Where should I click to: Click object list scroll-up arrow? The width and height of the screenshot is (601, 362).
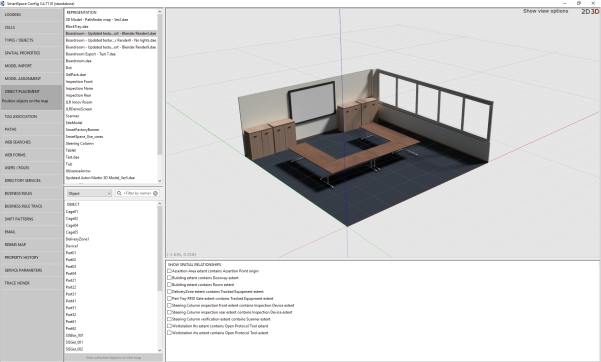160,204
